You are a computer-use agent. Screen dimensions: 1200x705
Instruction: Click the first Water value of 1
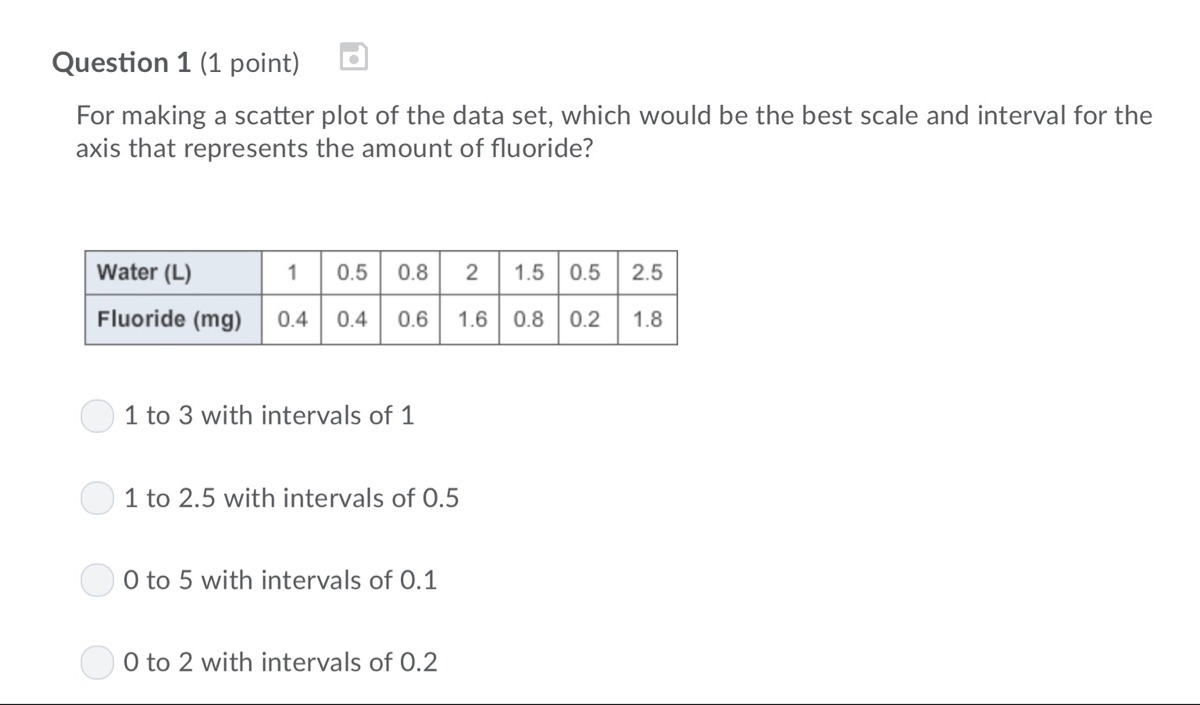pyautogui.click(x=292, y=272)
